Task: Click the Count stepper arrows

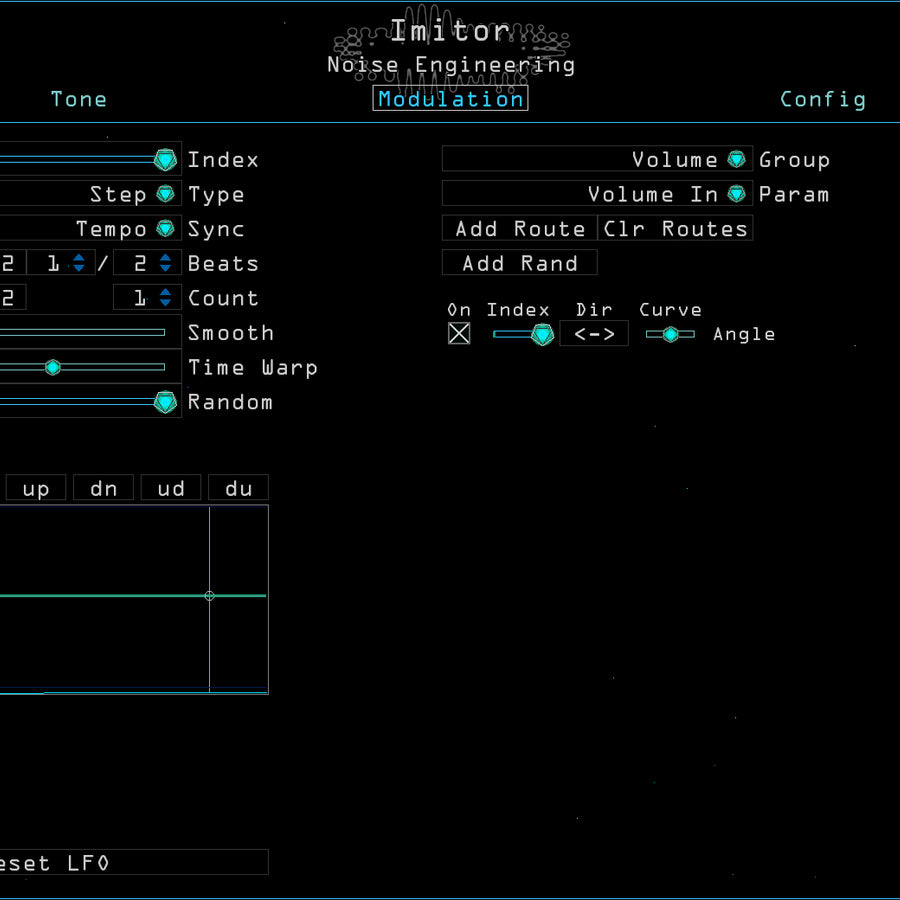Action: coord(165,298)
